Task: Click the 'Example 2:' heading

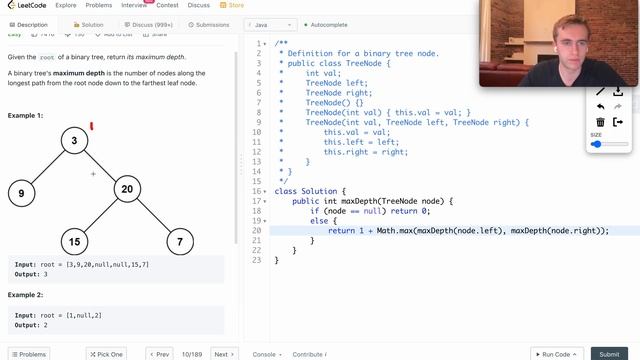Action: point(25,295)
